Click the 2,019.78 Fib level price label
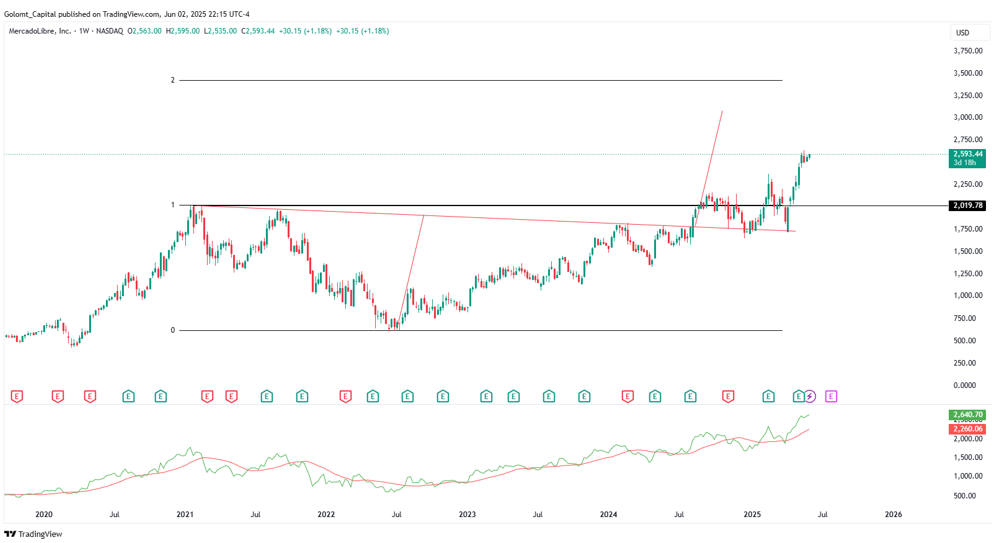Viewport: 992px width, 543px height. (967, 206)
